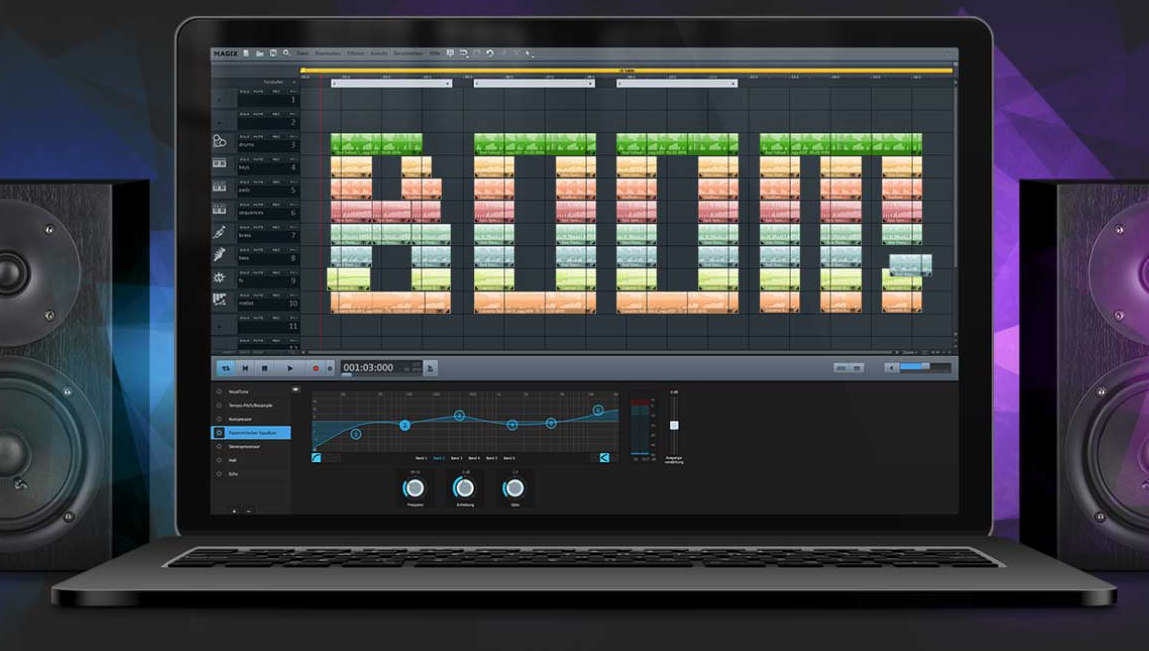This screenshot has width=1149, height=651.
Task: Arm REC on the pads track
Action: (276, 183)
